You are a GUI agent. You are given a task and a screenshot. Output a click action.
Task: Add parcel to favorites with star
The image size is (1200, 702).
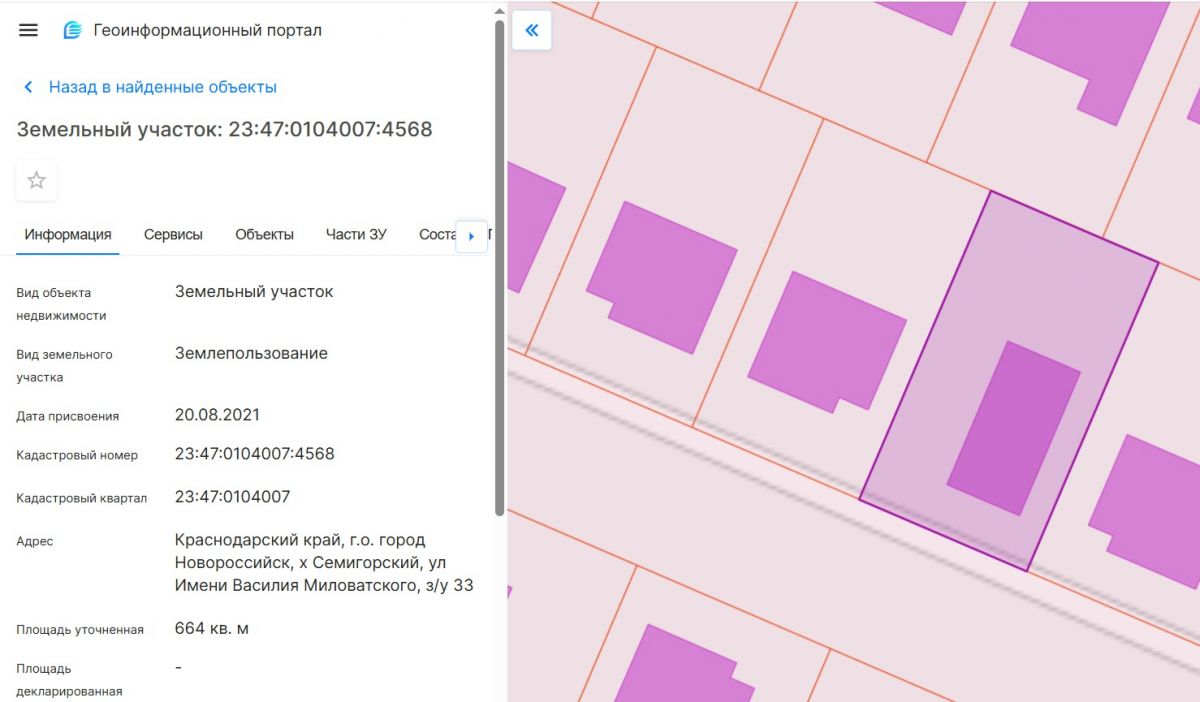click(37, 181)
